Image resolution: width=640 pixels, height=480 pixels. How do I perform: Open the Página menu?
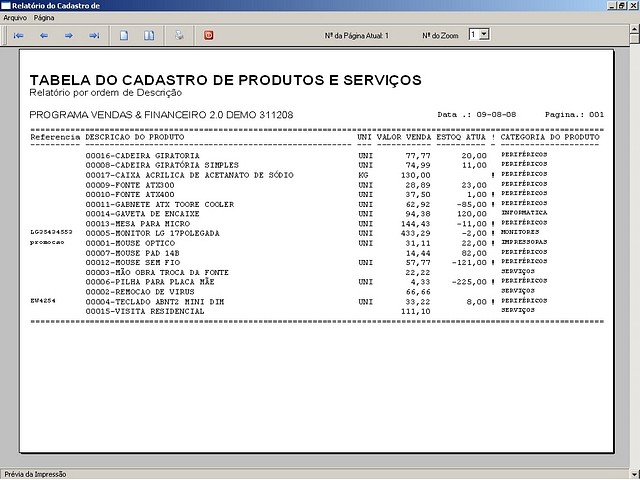coord(44,18)
